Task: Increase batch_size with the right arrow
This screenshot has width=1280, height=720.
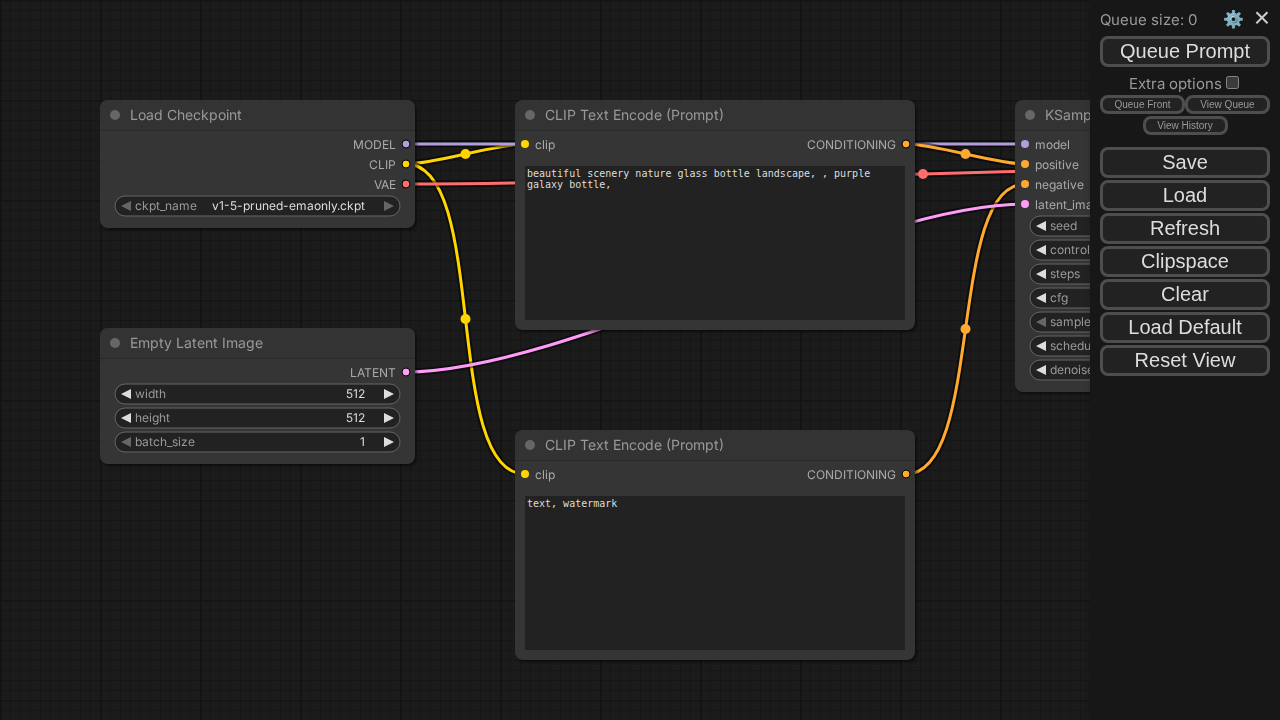Action: tap(389, 442)
